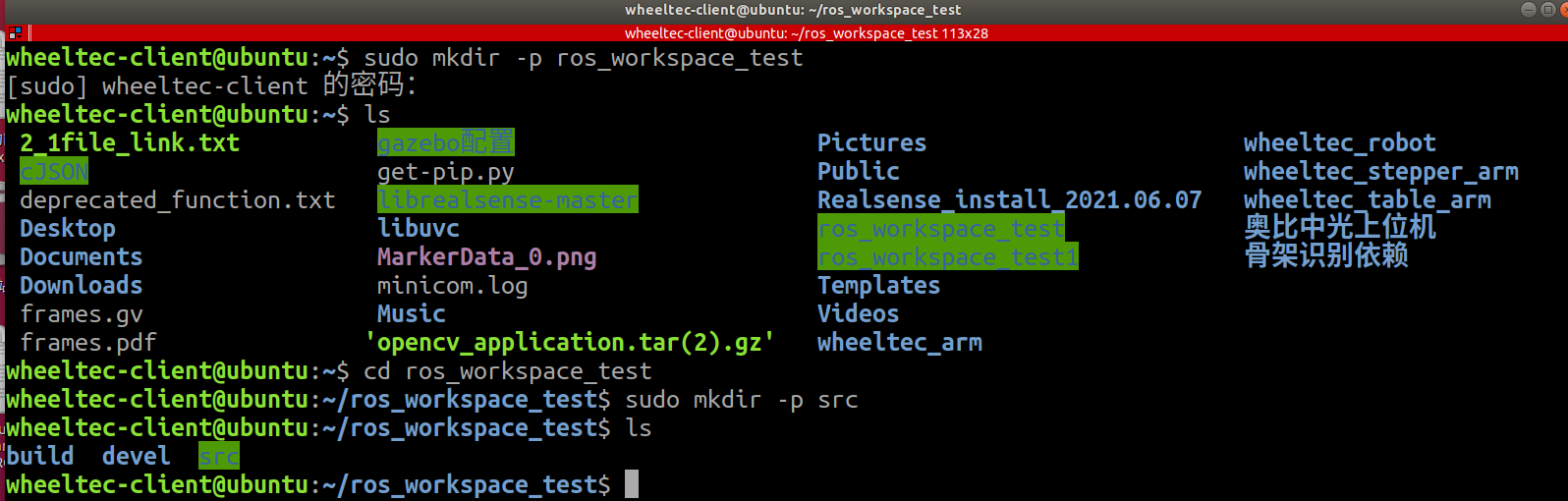This screenshot has height=501, width=1568.
Task: Click the Downloads directory name
Action: (x=82, y=286)
